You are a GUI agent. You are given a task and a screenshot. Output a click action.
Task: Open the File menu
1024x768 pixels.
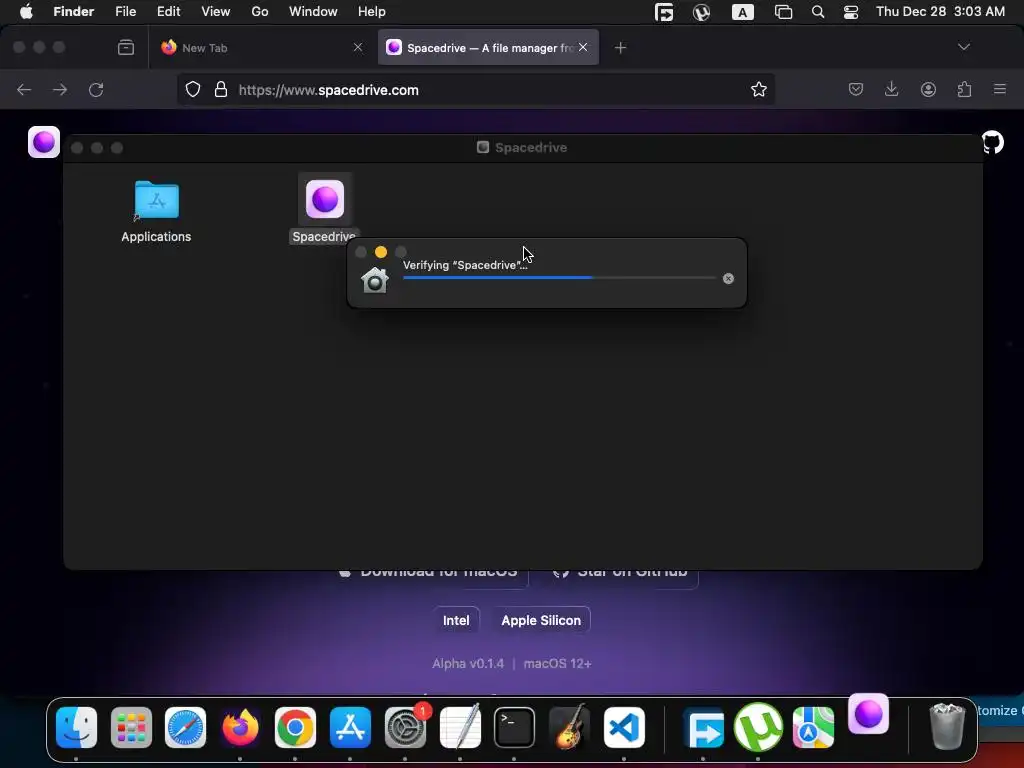point(125,12)
